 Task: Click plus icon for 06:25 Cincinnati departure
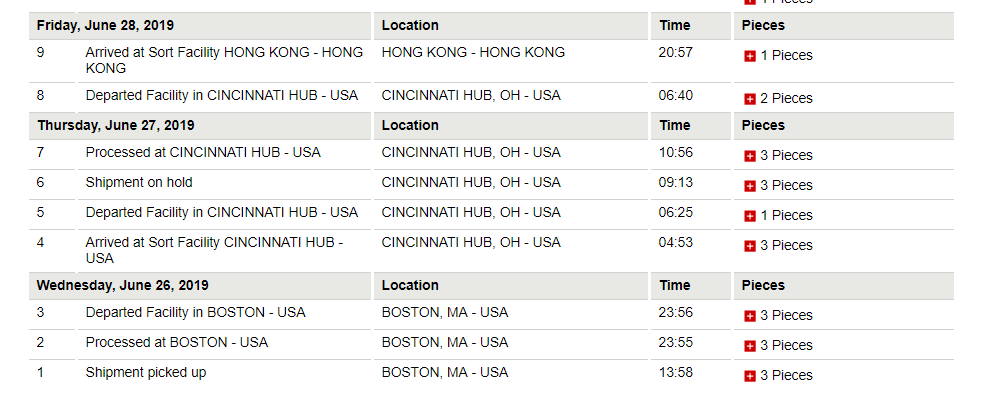749,216
